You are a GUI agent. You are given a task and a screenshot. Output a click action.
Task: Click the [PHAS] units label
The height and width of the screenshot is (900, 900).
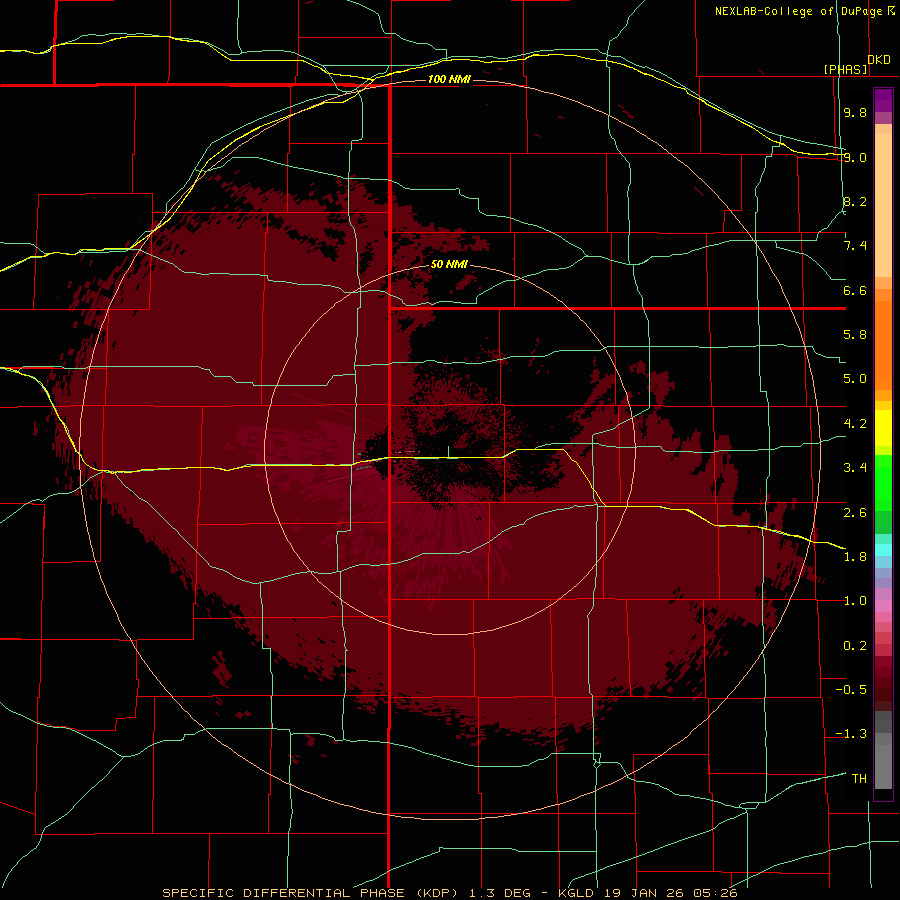tap(845, 69)
